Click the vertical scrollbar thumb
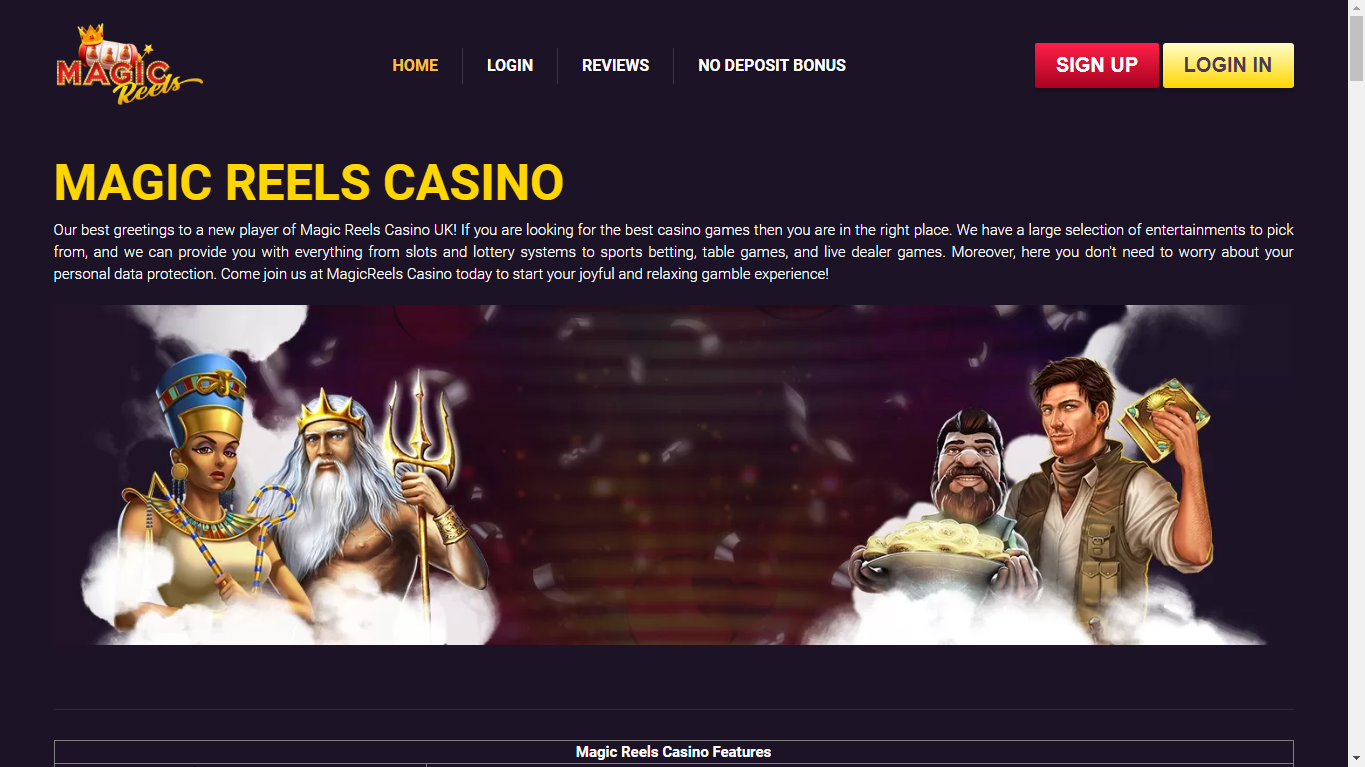Image resolution: width=1365 pixels, height=767 pixels. (1356, 47)
